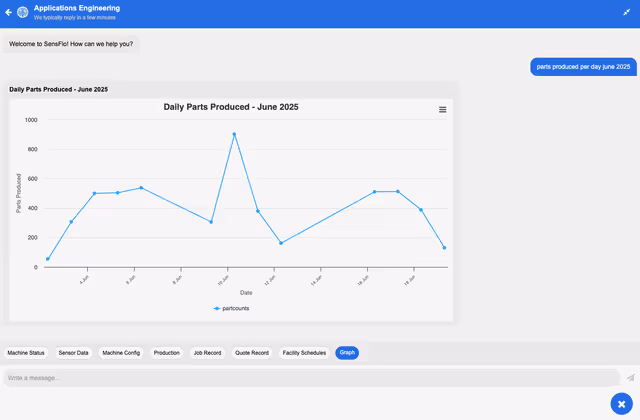Select the Sensor Data quick reply
640x420 pixels.
[73, 353]
